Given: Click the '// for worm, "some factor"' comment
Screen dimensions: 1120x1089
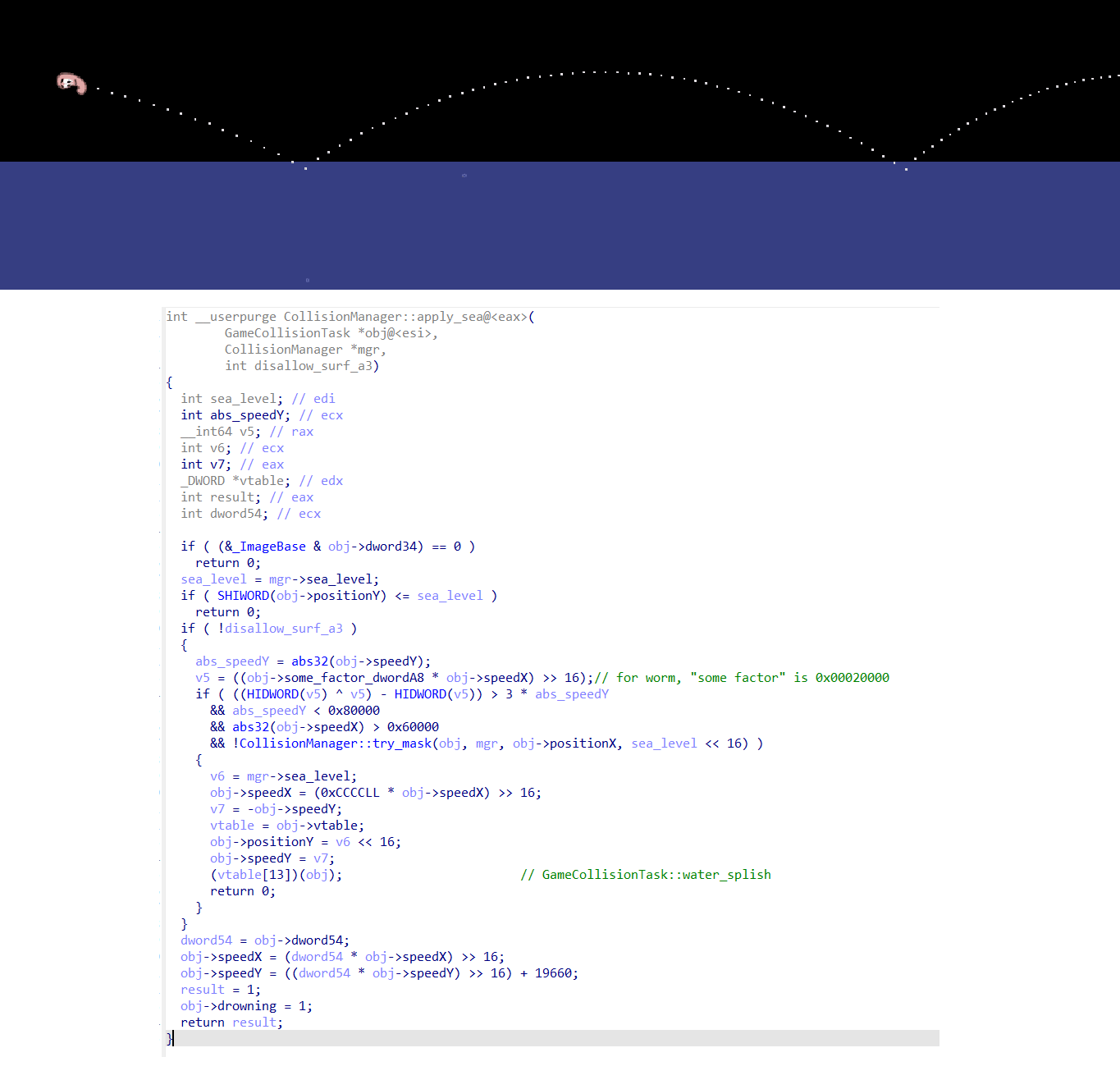Looking at the screenshot, I should [743, 678].
